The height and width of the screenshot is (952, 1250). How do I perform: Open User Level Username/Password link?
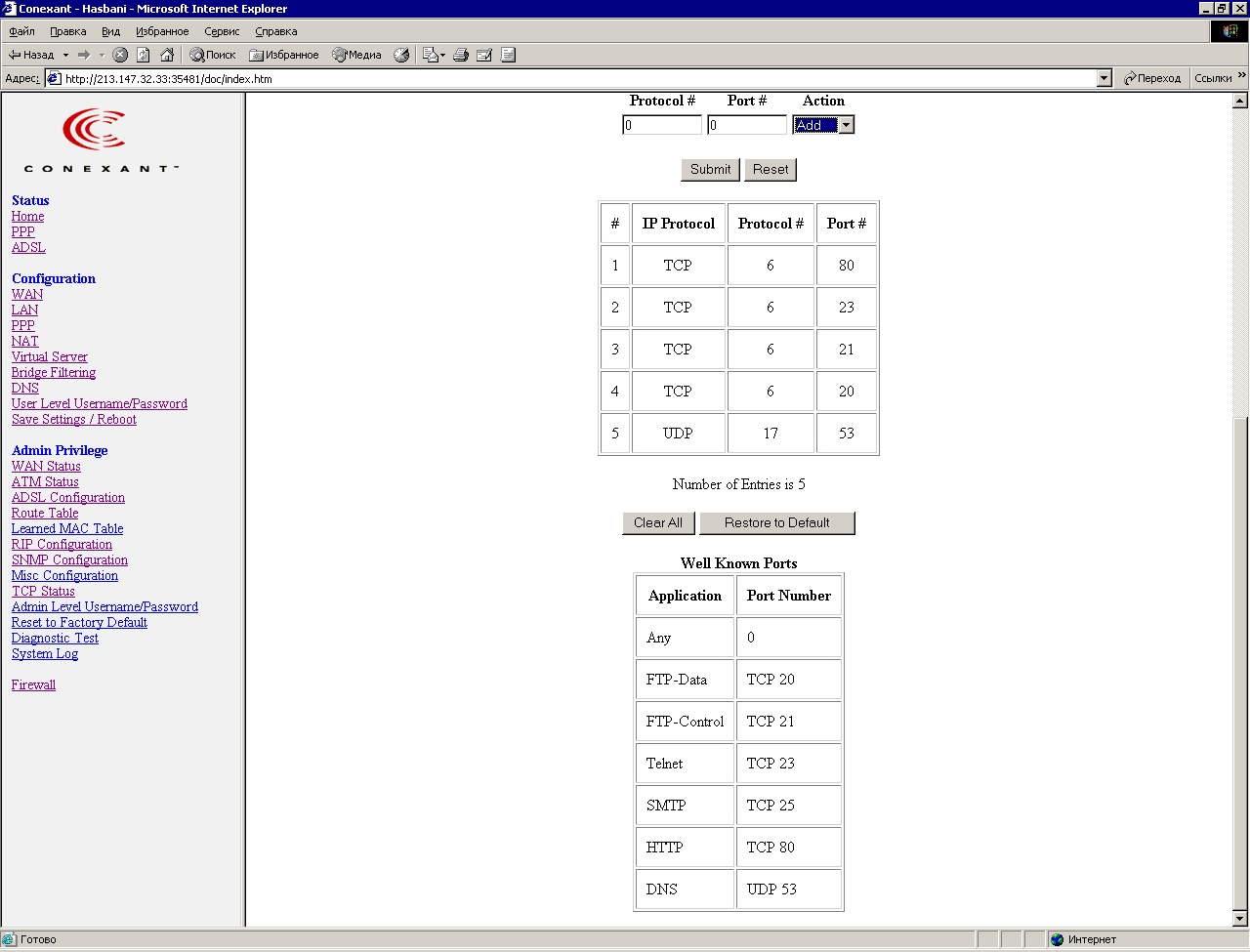pos(100,403)
